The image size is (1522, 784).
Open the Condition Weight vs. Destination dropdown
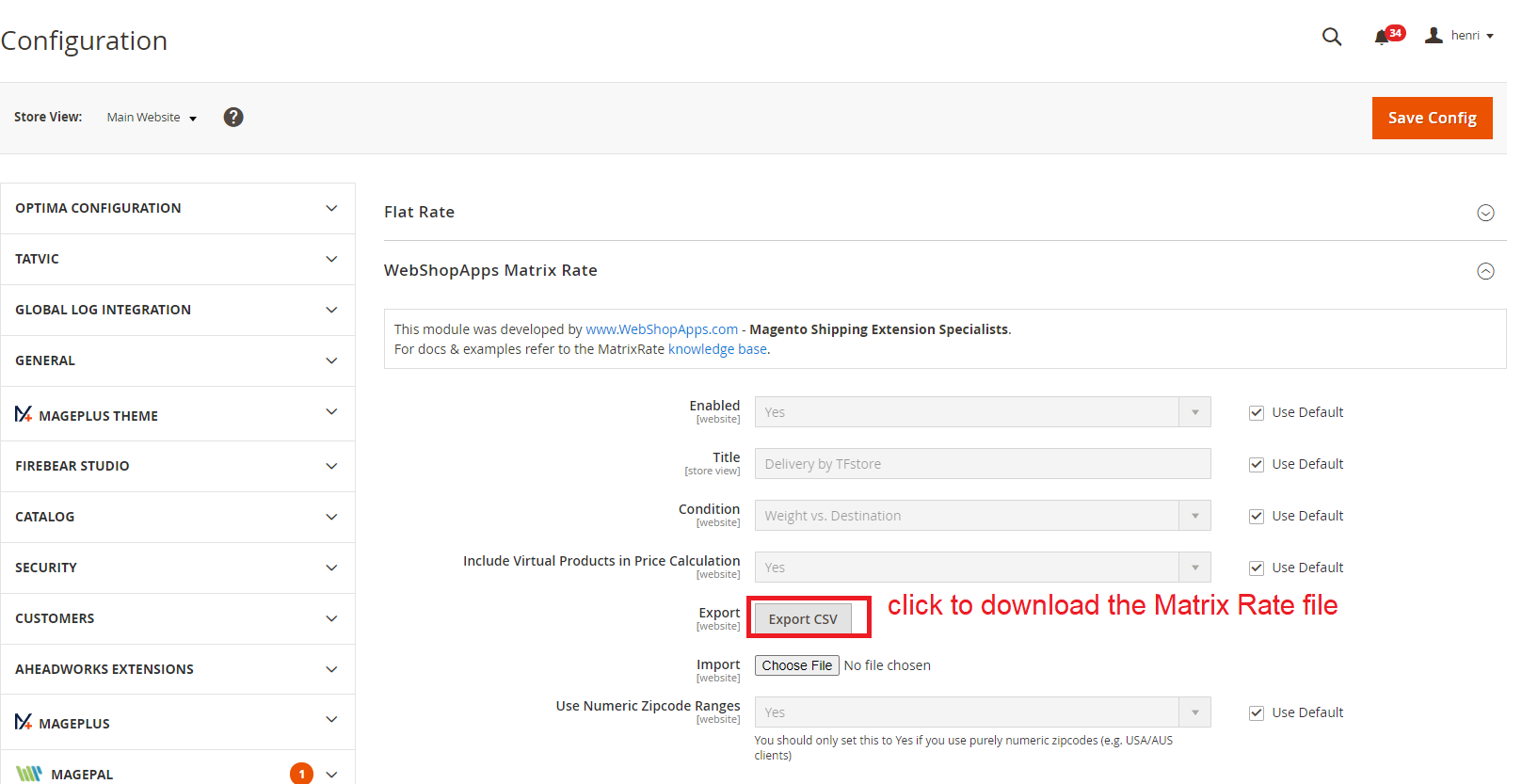click(x=983, y=516)
